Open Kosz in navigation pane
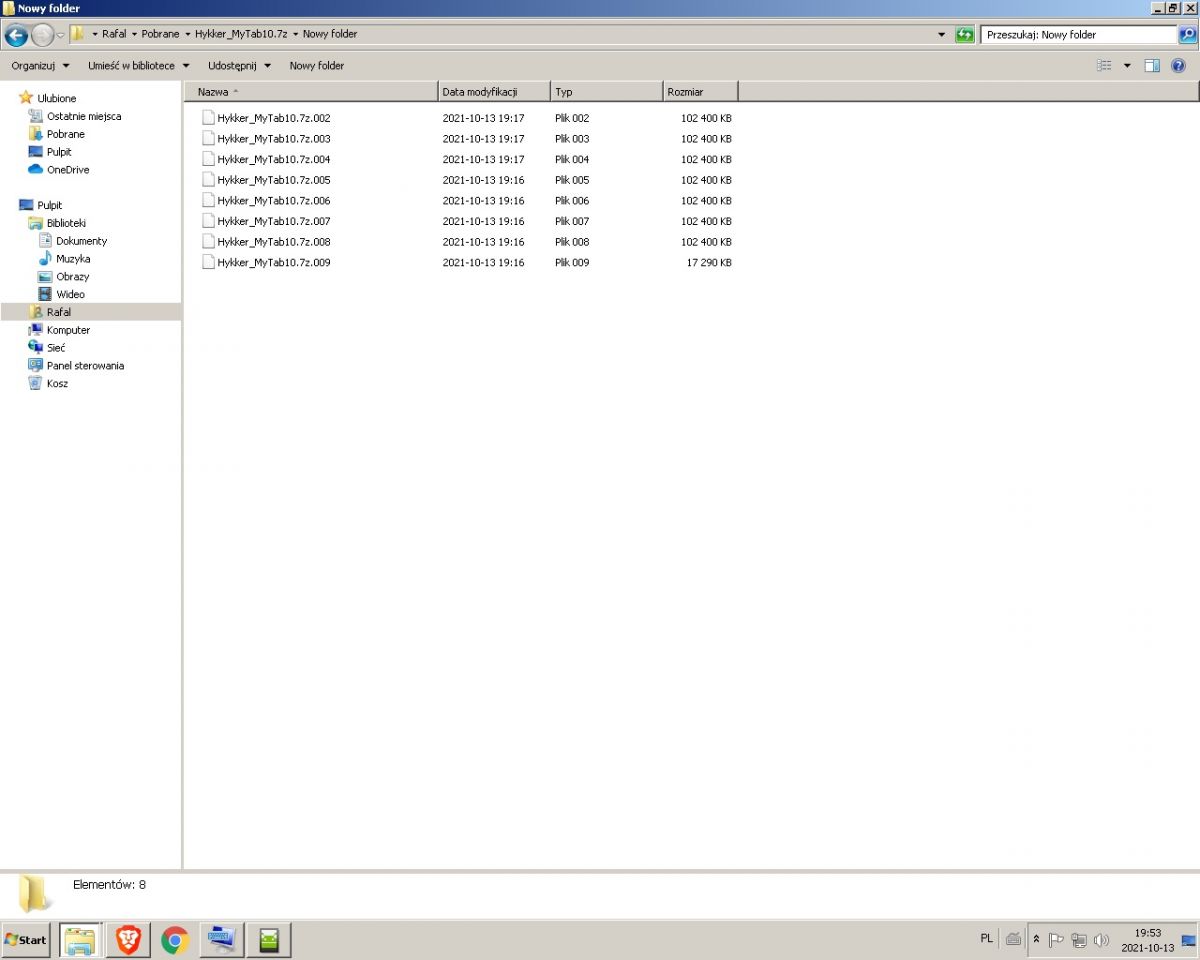This screenshot has width=1200, height=960. 57,384
